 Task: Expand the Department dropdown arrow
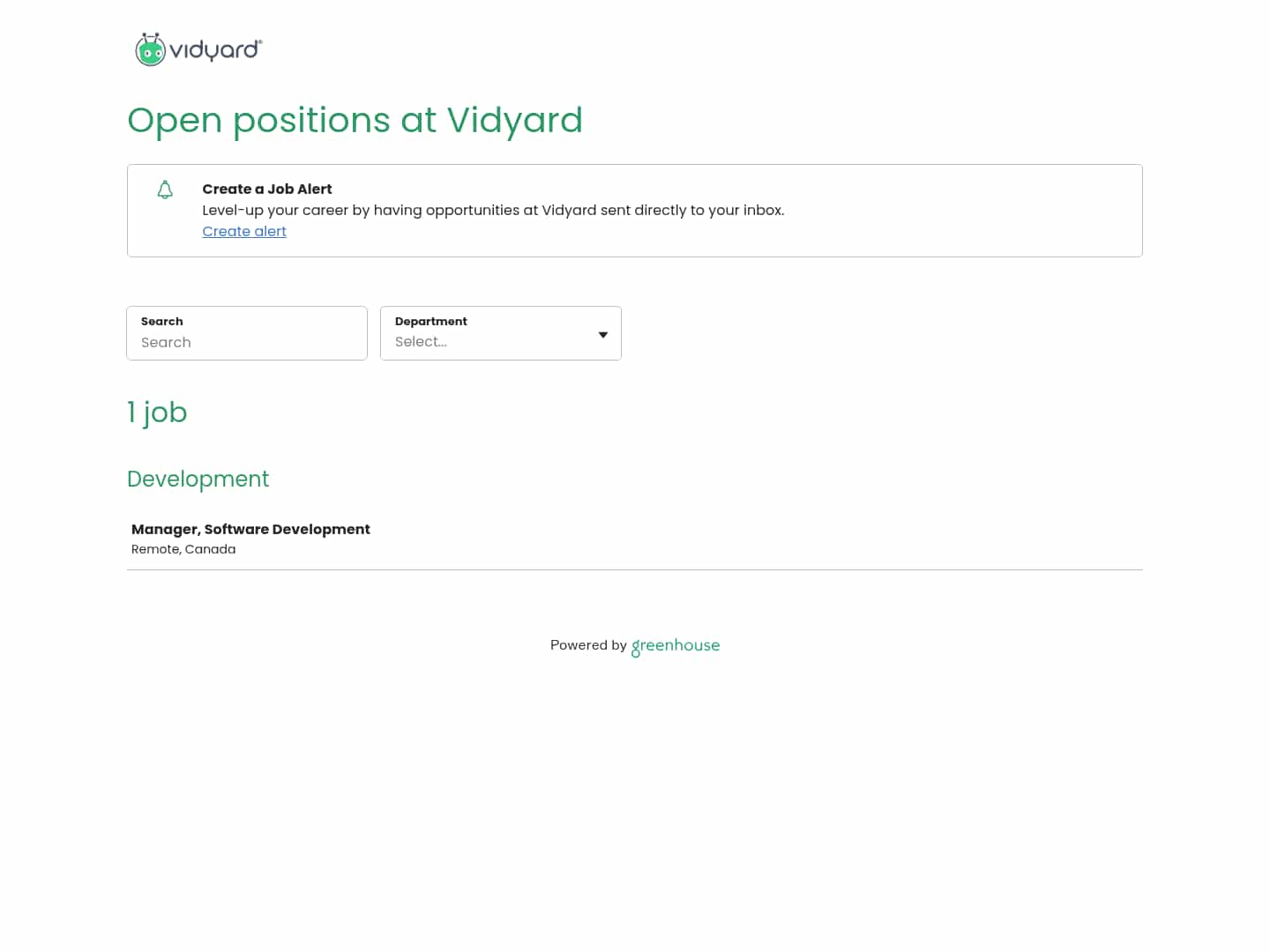click(603, 334)
